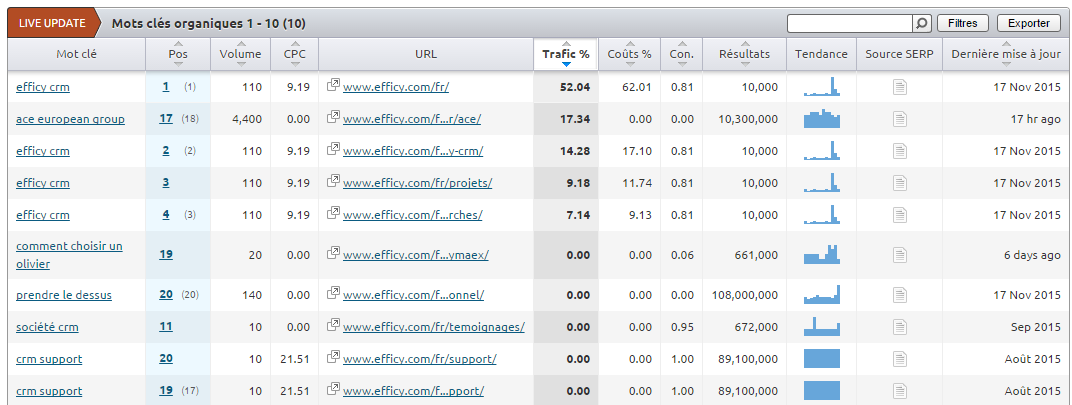Open the Filtres button
This screenshot has width=1072, height=405.
[x=963, y=23]
